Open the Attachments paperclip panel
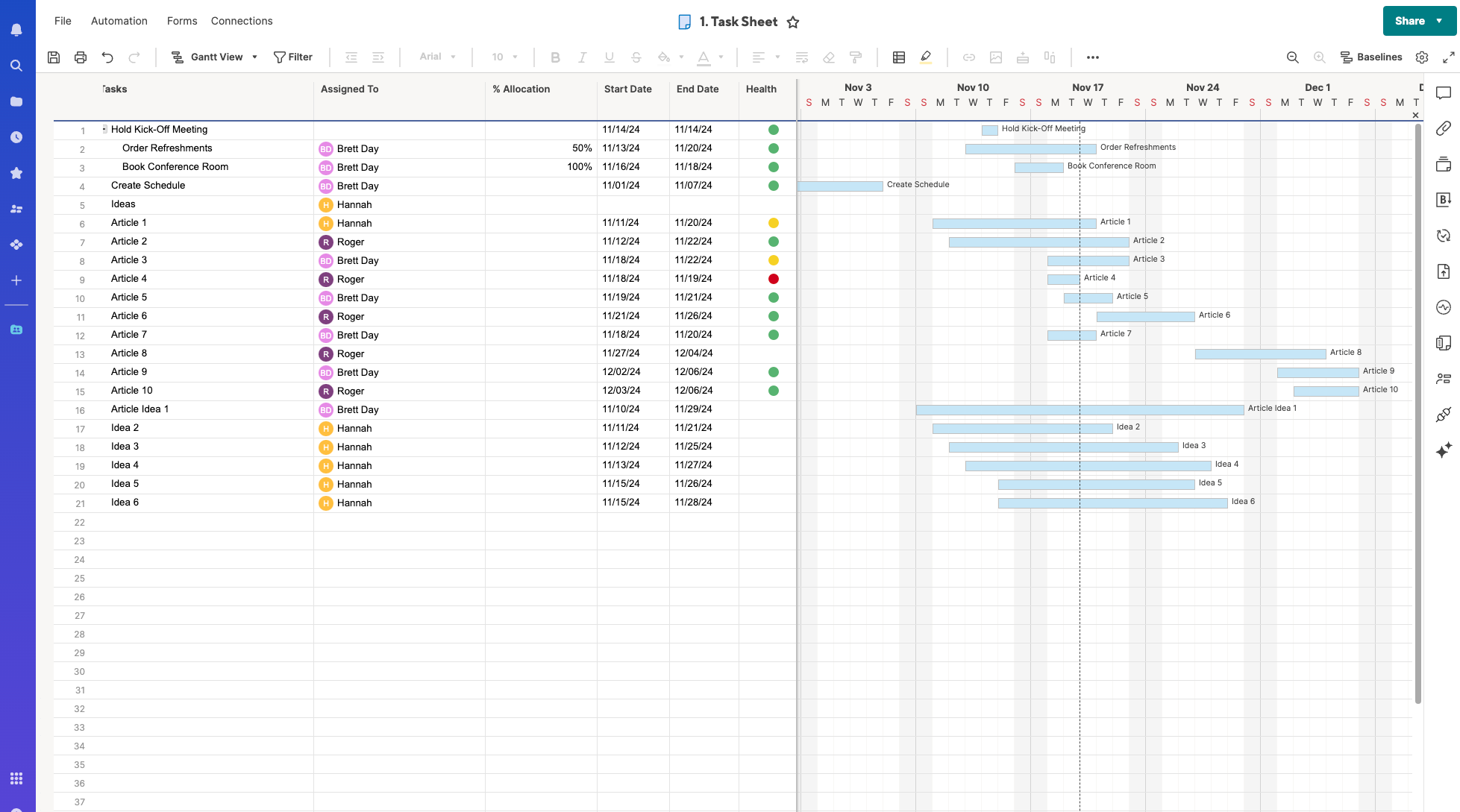 pyautogui.click(x=1444, y=128)
